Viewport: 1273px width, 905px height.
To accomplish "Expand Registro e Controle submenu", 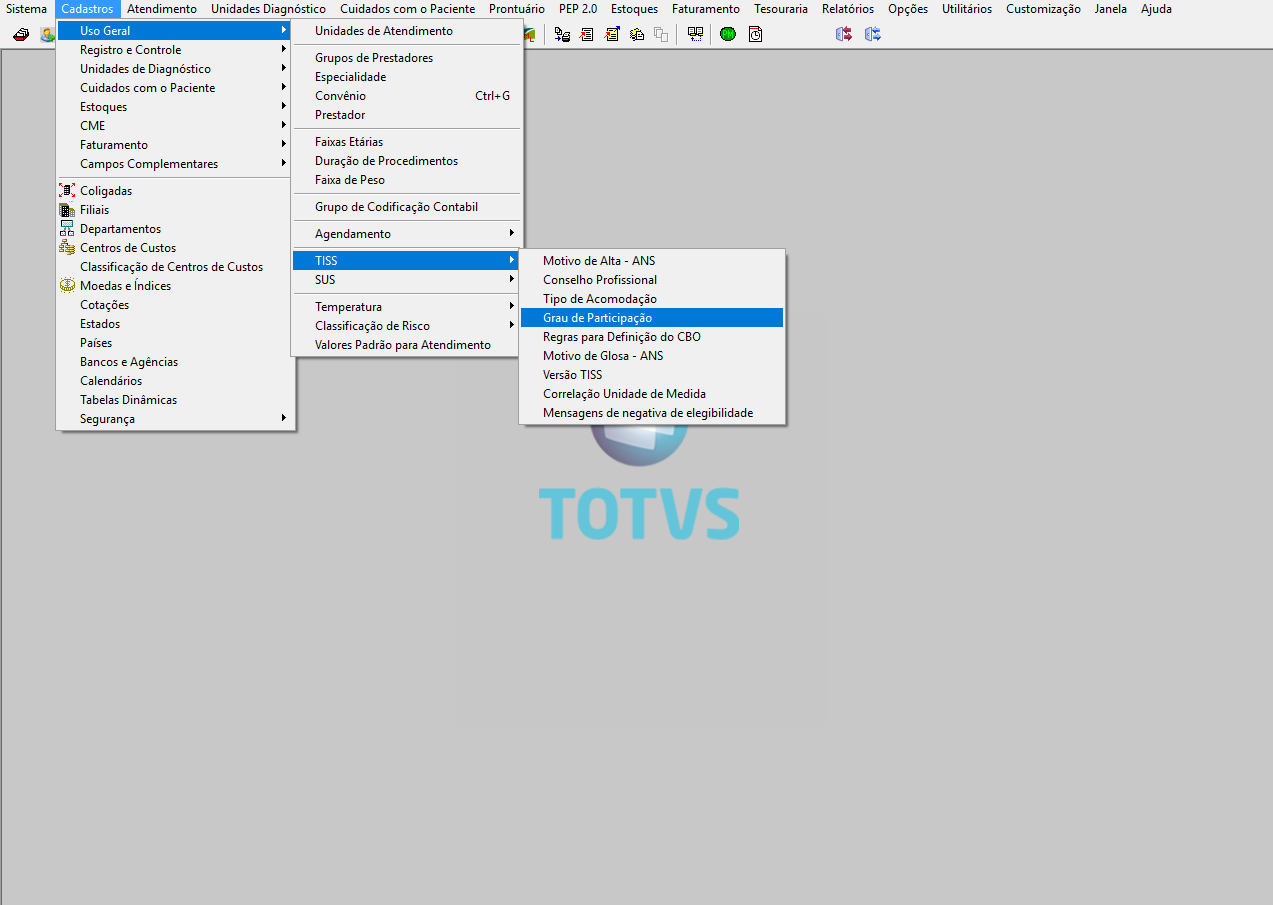I will (x=174, y=50).
